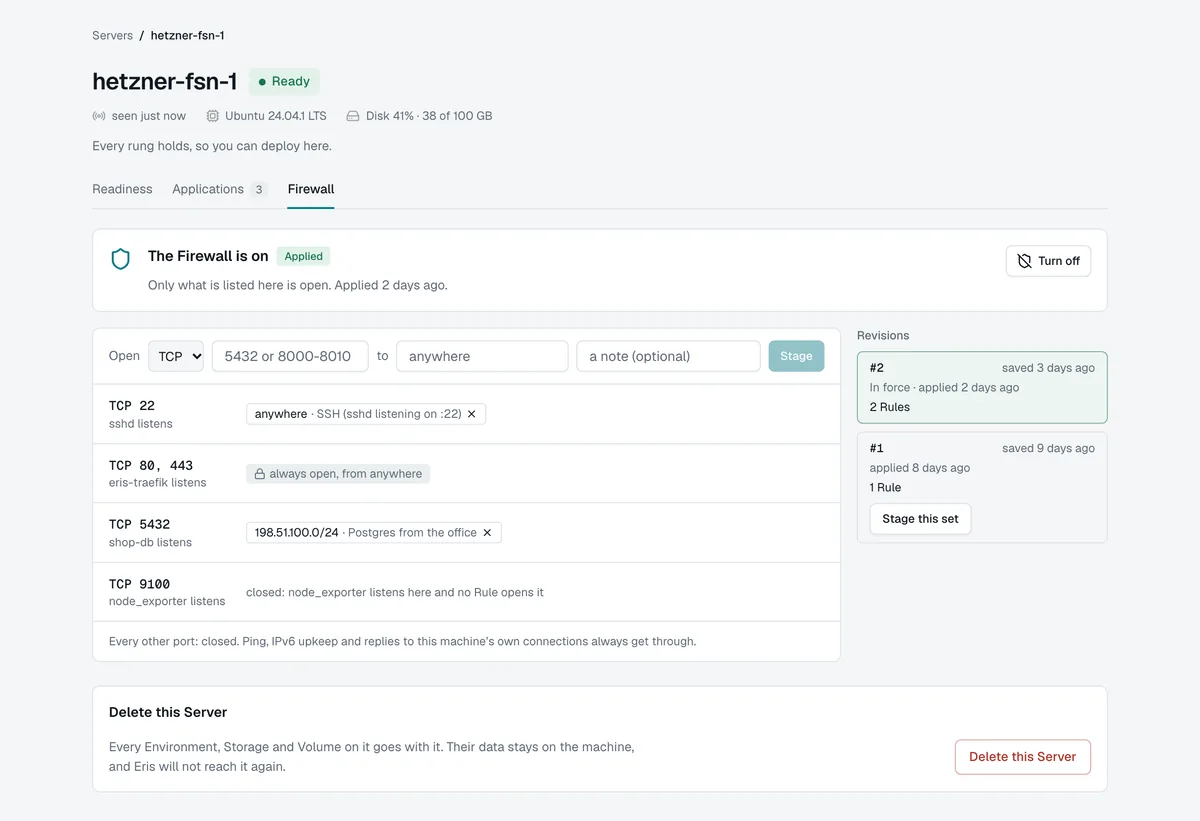Click the 'TCP 22' port label
Viewport: 1200px width, 821px height.
pyautogui.click(x=132, y=406)
